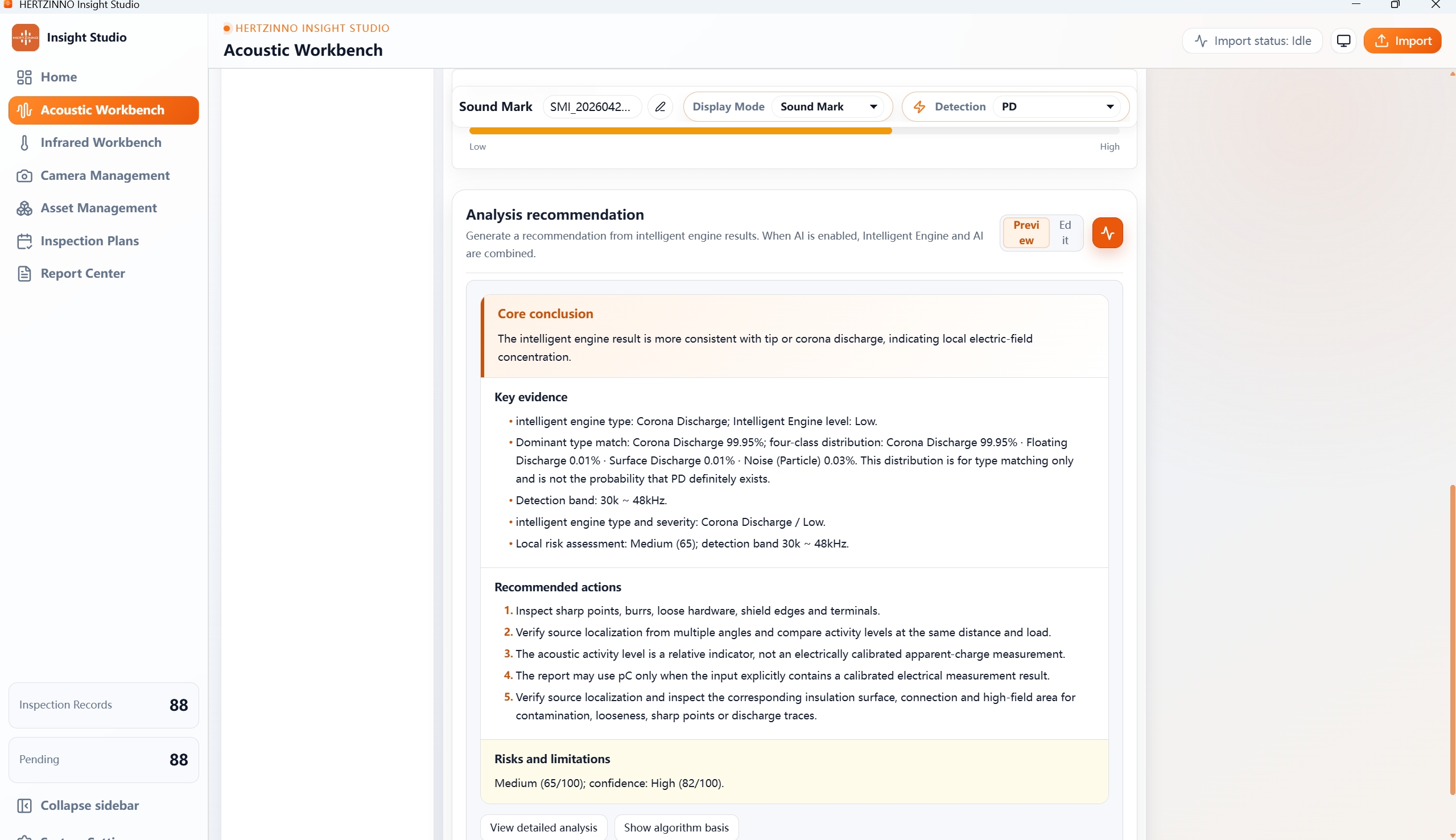Click the Analysis recommendation title
This screenshot has height=840, width=1456.
pyautogui.click(x=555, y=215)
